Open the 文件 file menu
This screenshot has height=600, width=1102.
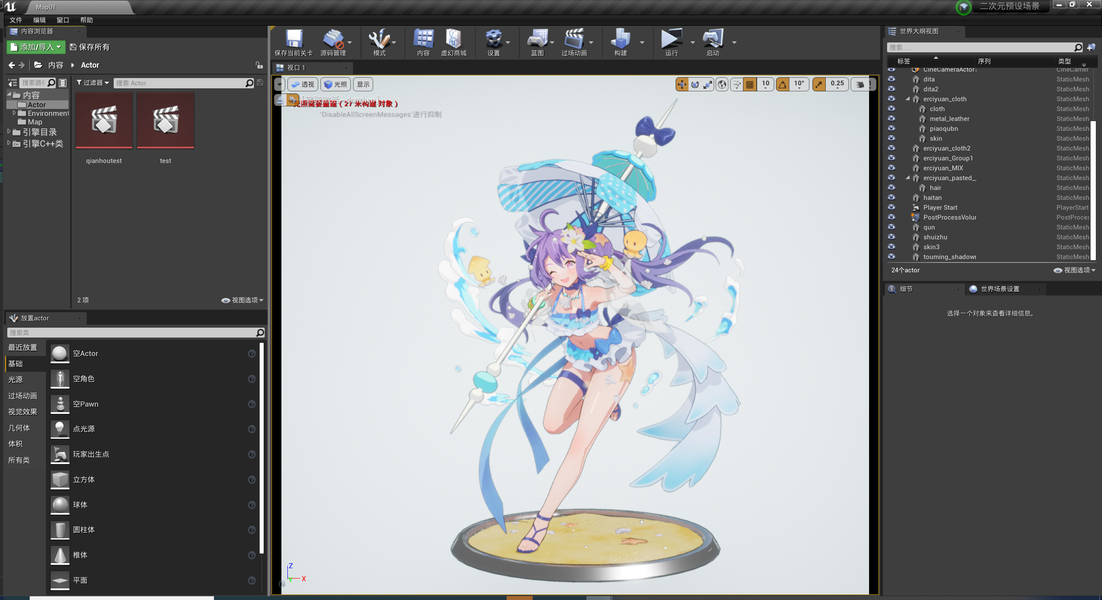click(x=15, y=20)
